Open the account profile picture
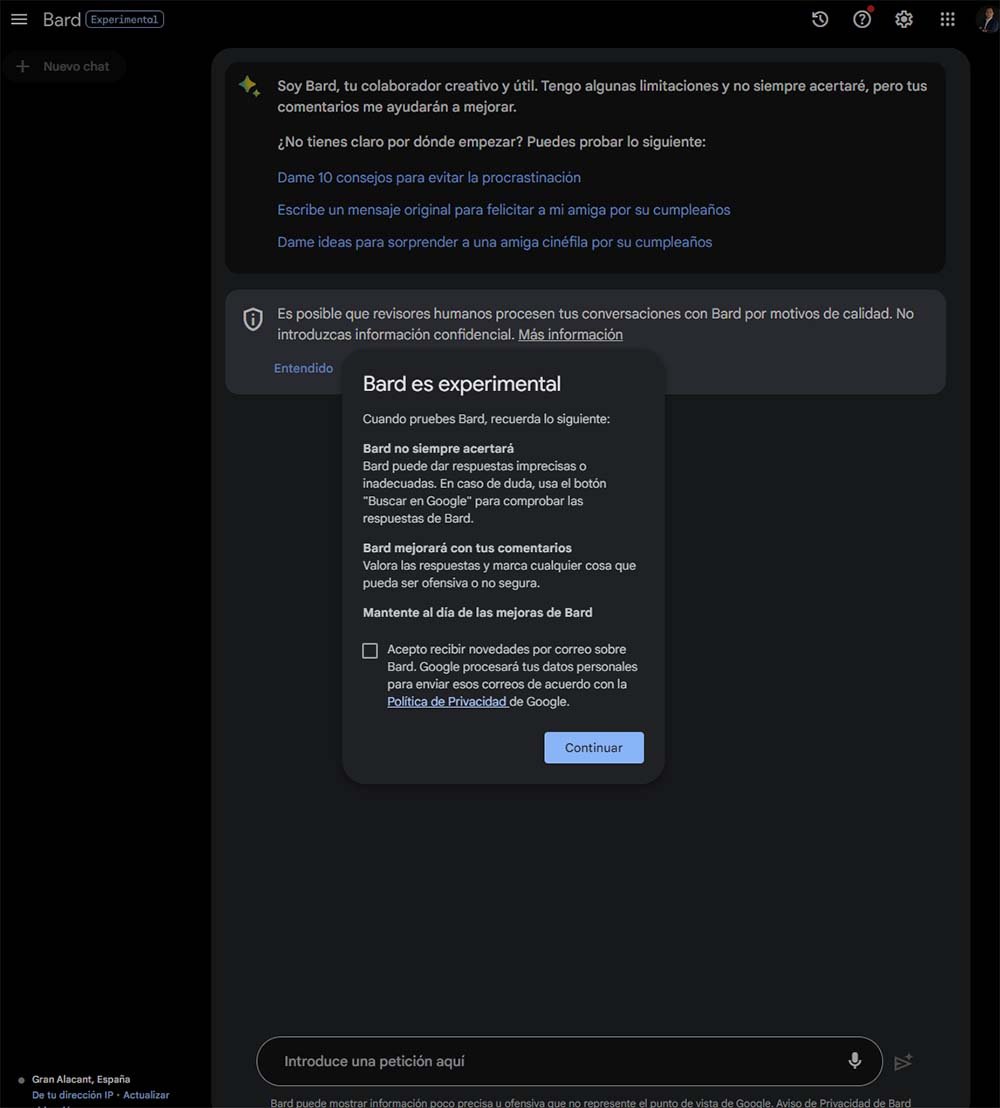 (987, 20)
